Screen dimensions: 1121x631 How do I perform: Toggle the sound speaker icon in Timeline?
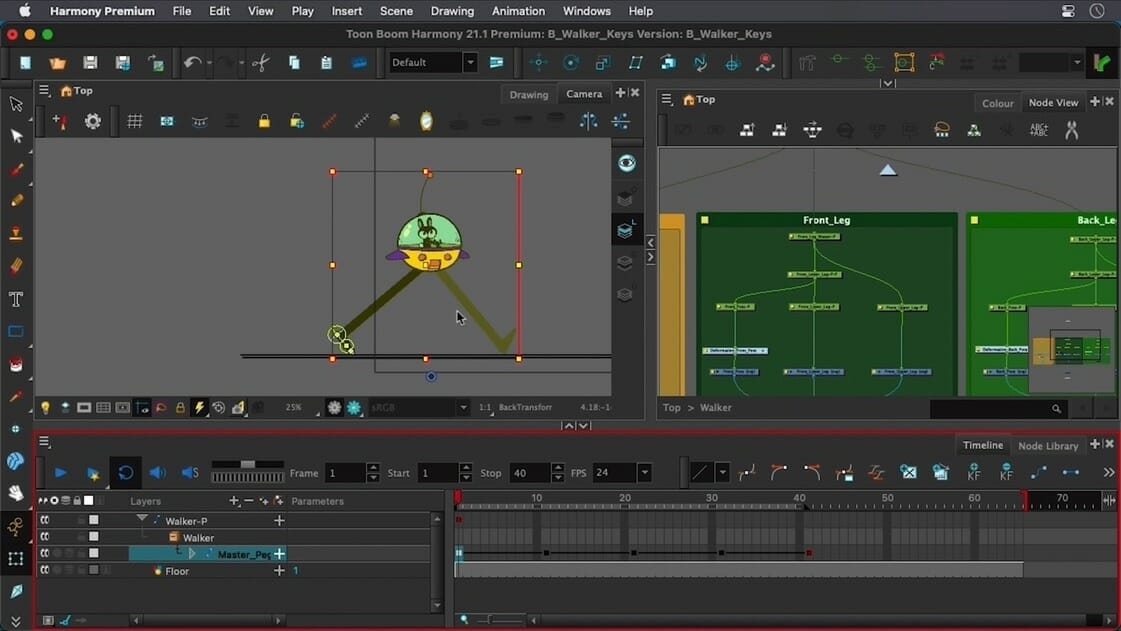pyautogui.click(x=157, y=473)
